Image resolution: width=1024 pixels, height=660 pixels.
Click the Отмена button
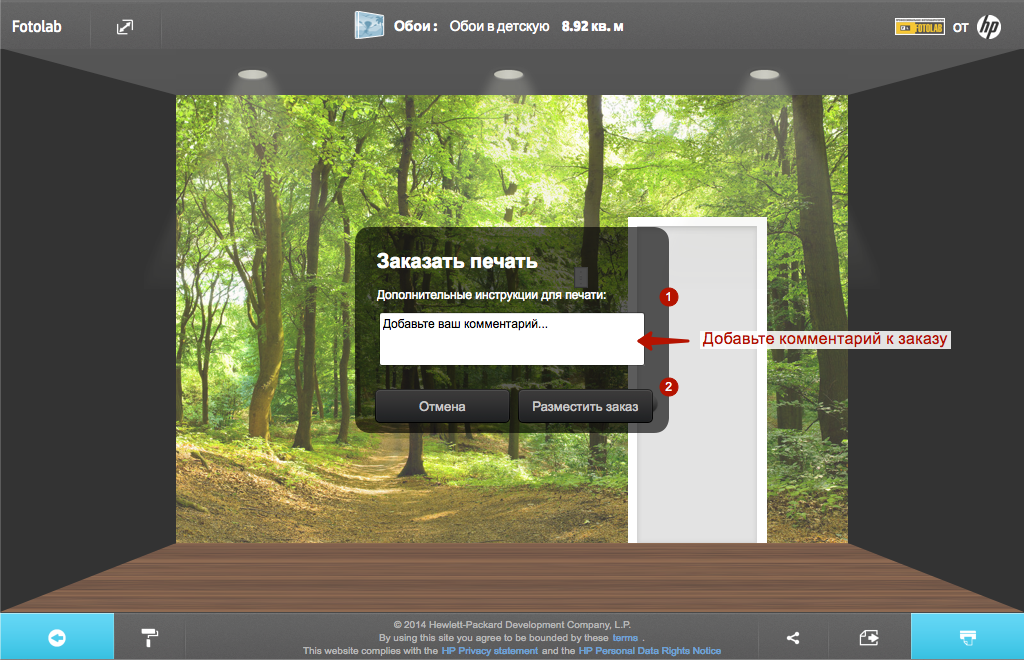pyautogui.click(x=442, y=406)
